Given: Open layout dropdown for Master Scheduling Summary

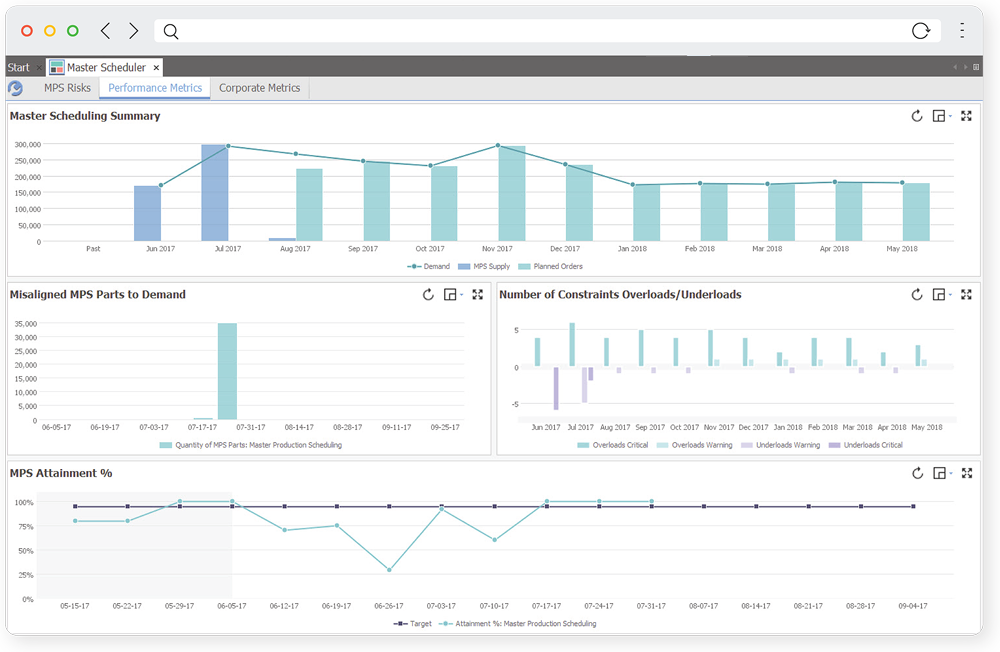Looking at the screenshot, I should point(941,116).
